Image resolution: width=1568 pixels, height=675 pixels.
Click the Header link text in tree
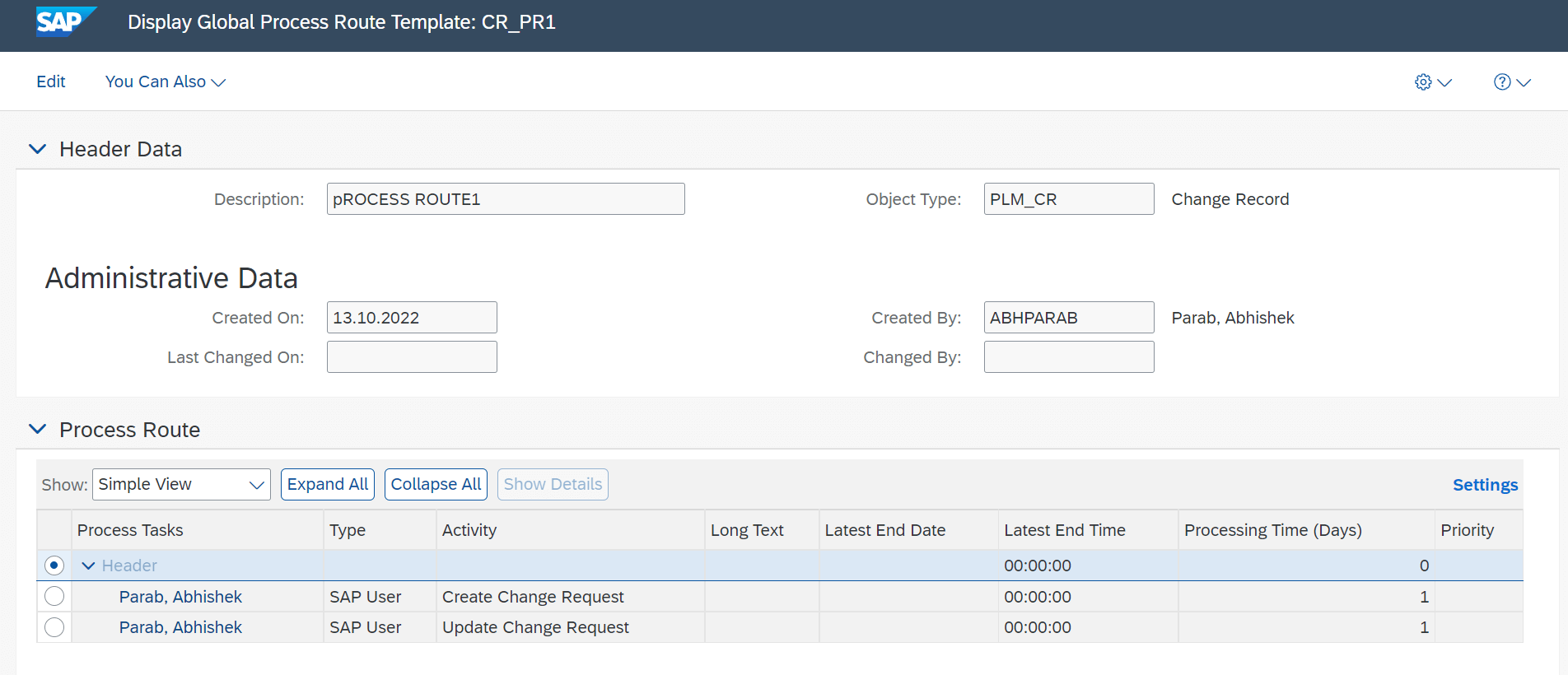click(129, 566)
